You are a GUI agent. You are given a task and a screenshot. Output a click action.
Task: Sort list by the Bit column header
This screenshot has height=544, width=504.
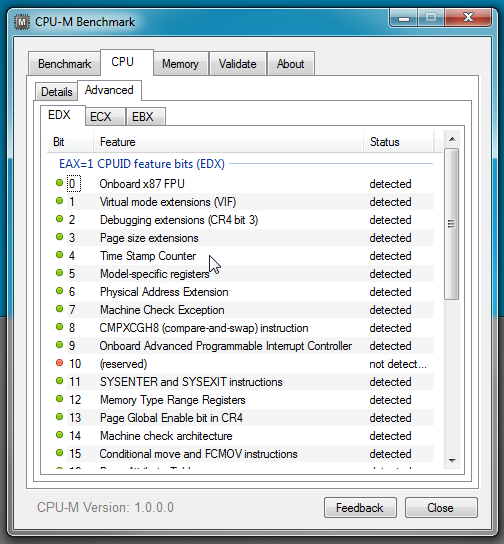(x=70, y=142)
